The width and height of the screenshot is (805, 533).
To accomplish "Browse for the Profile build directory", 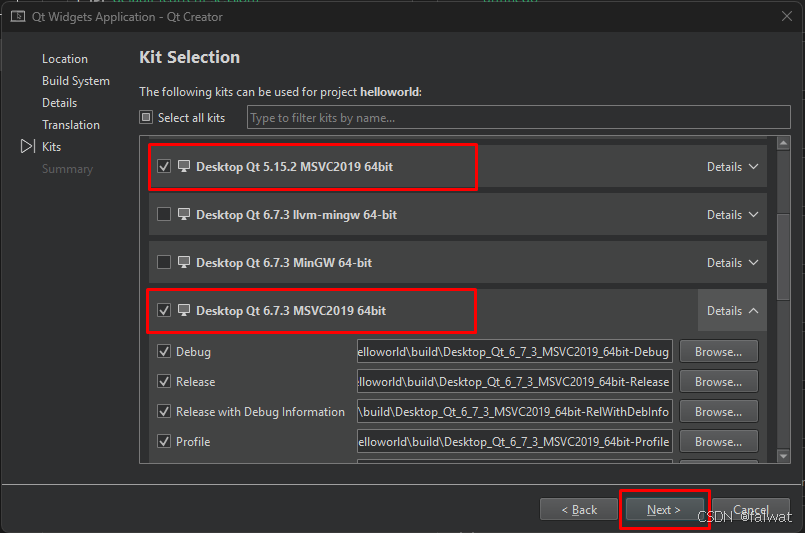I will tap(718, 442).
